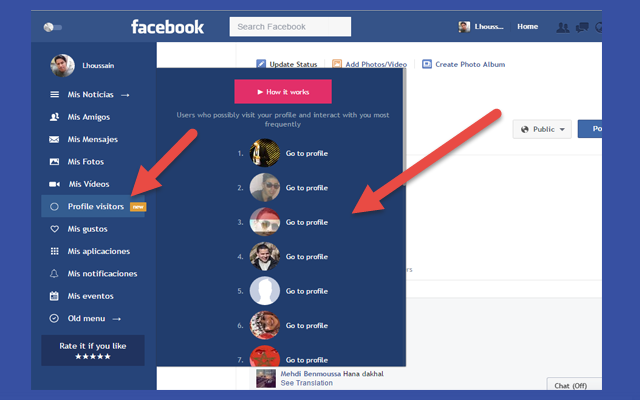Click the Create Photo Album icon

tap(427, 64)
